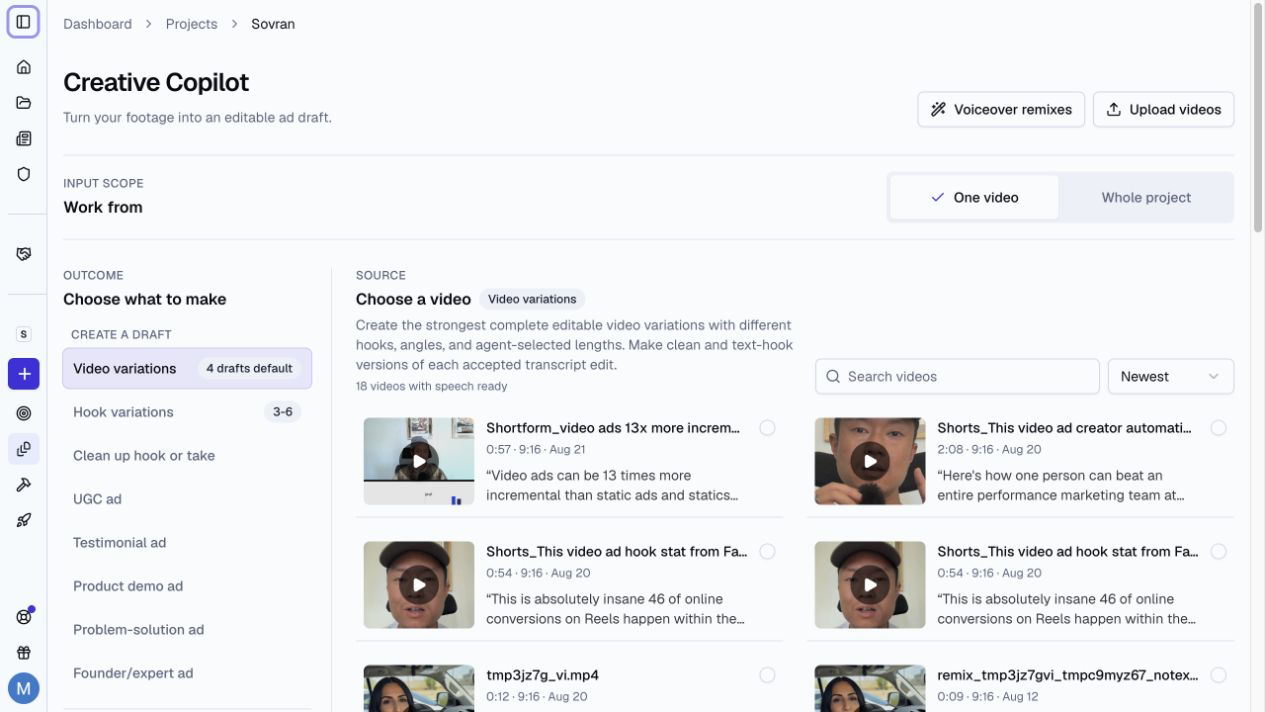Select Testimonial ad outcome
Screen dimensions: 1265x712
click(187, 543)
